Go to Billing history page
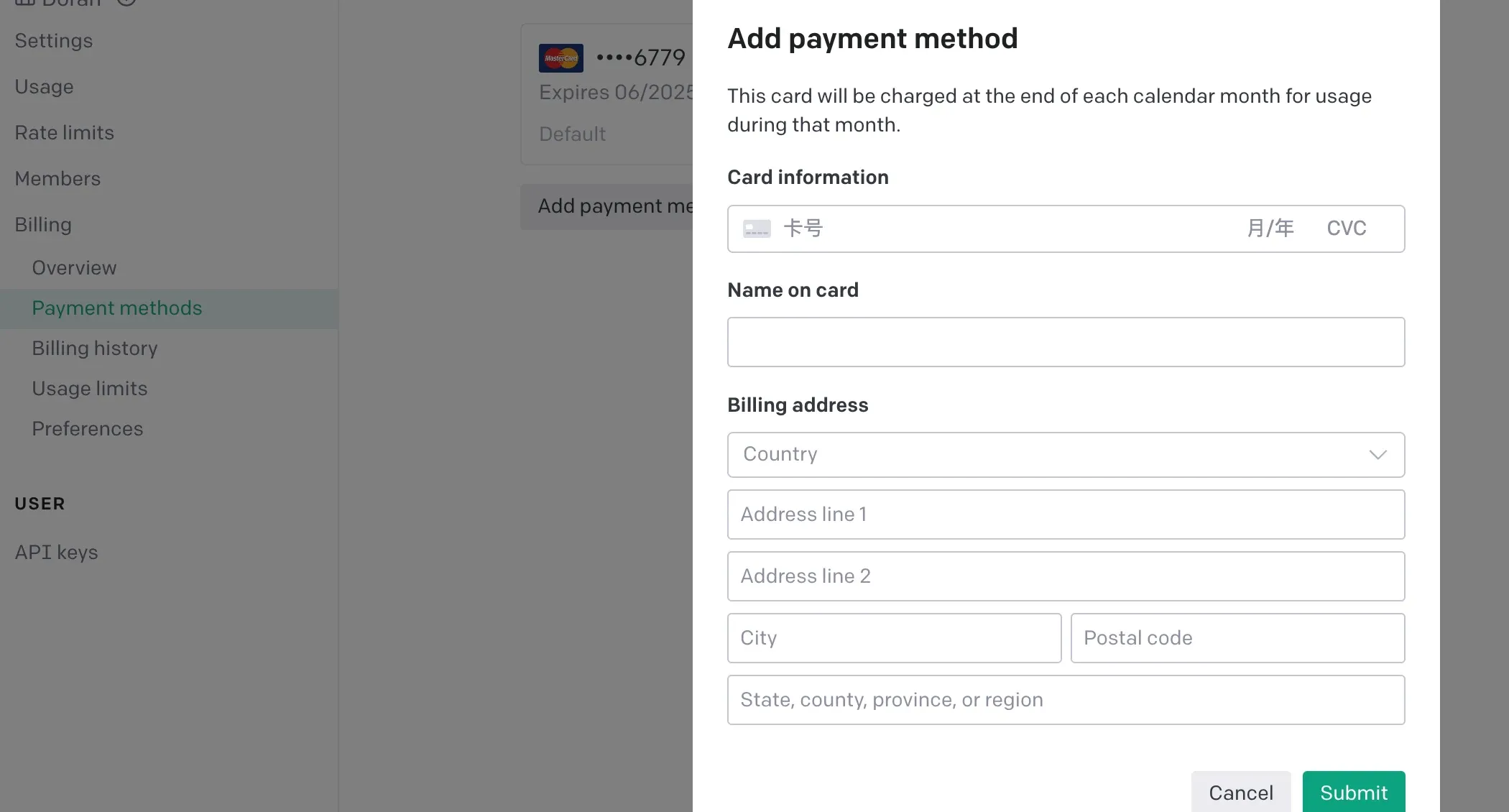The image size is (1509, 812). pyautogui.click(x=95, y=349)
